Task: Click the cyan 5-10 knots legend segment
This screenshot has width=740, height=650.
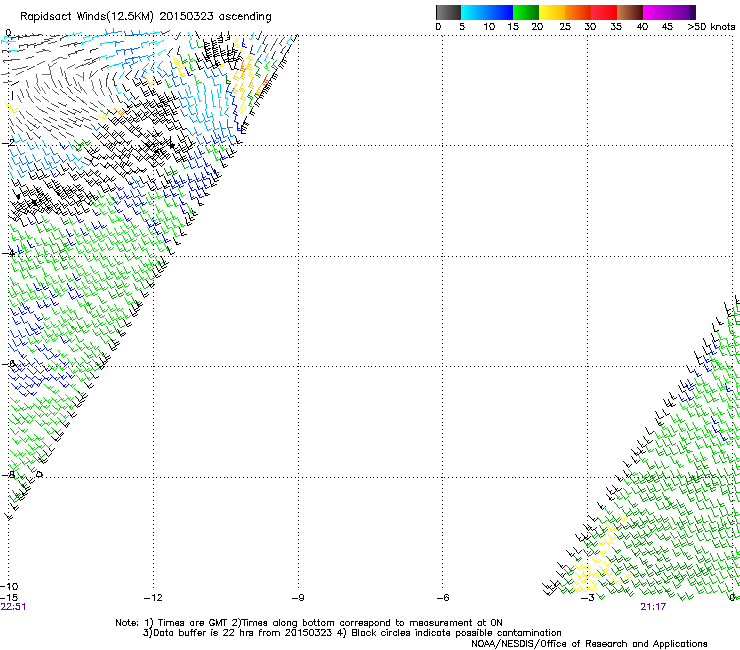Action: tap(474, 12)
